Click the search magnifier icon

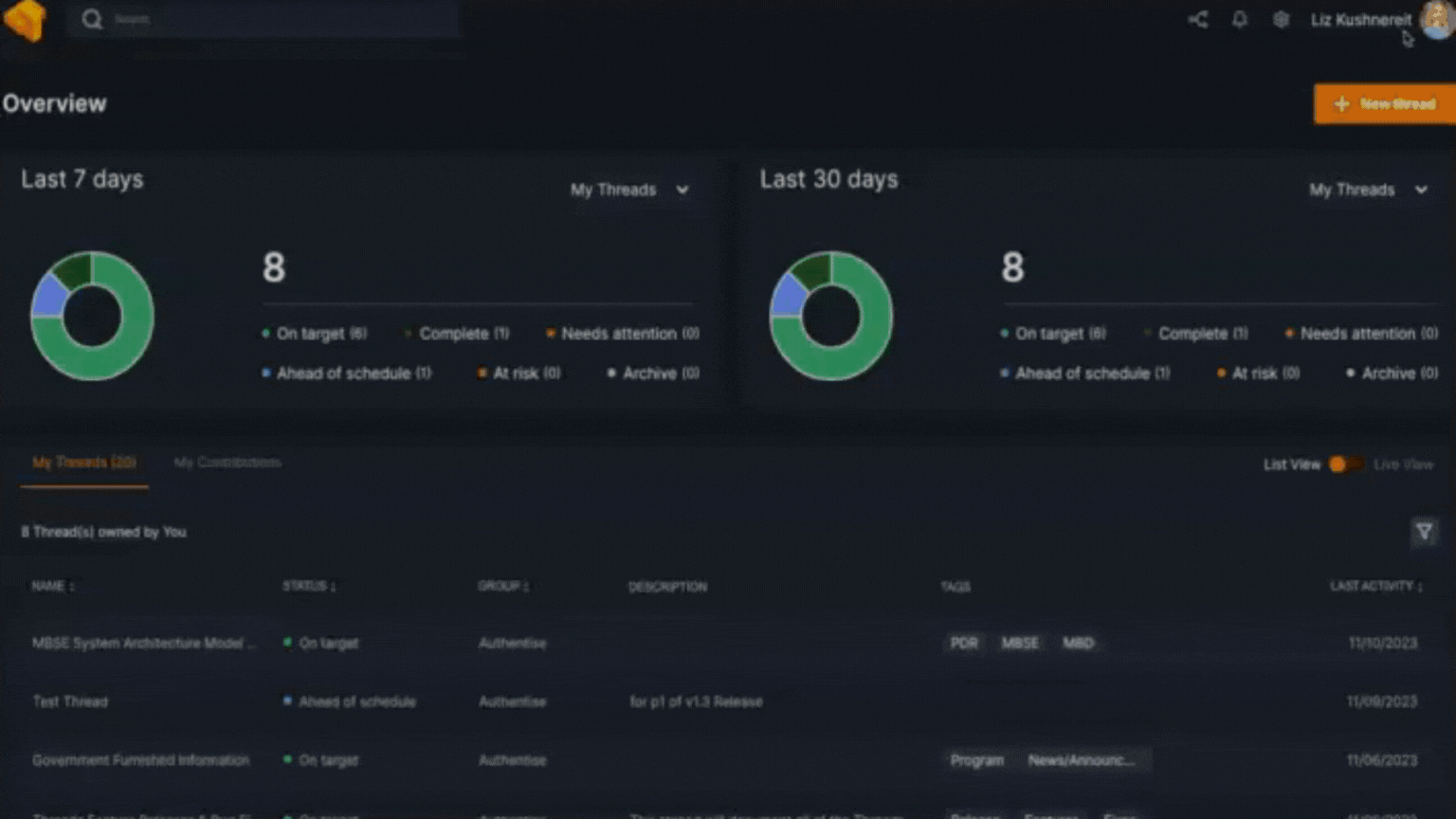click(x=91, y=19)
